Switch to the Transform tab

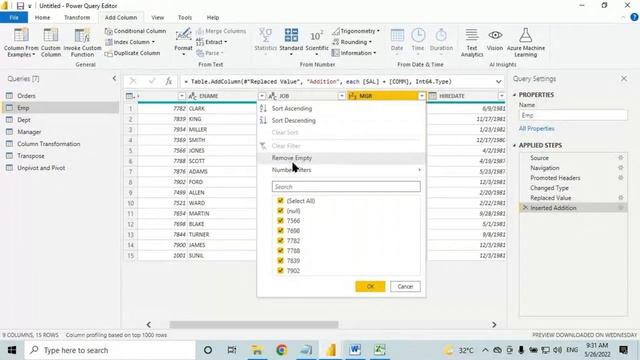click(x=77, y=18)
